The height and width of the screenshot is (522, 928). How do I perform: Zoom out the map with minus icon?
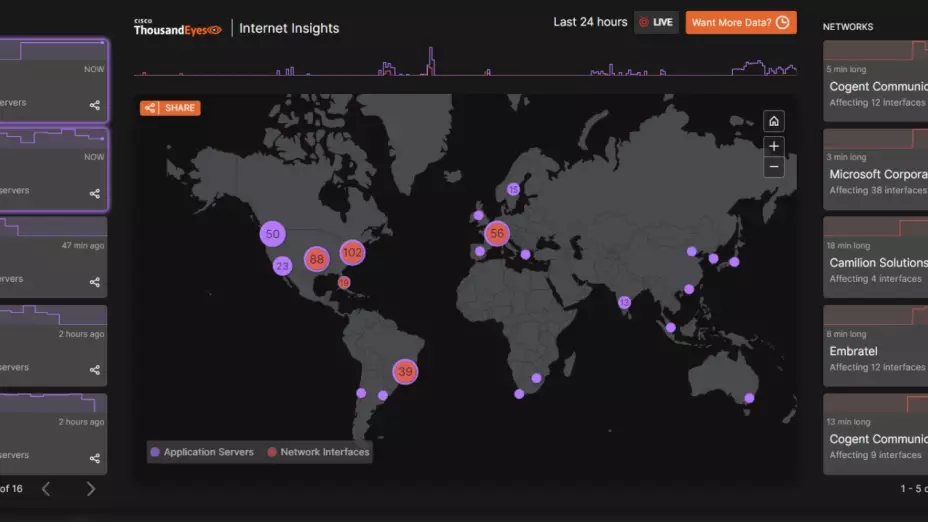774,167
